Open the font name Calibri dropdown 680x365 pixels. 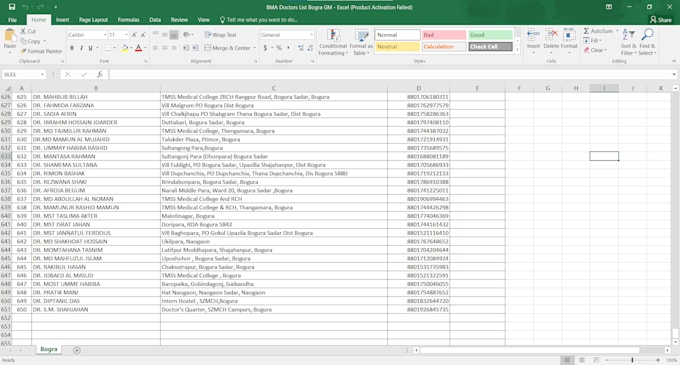tap(105, 35)
